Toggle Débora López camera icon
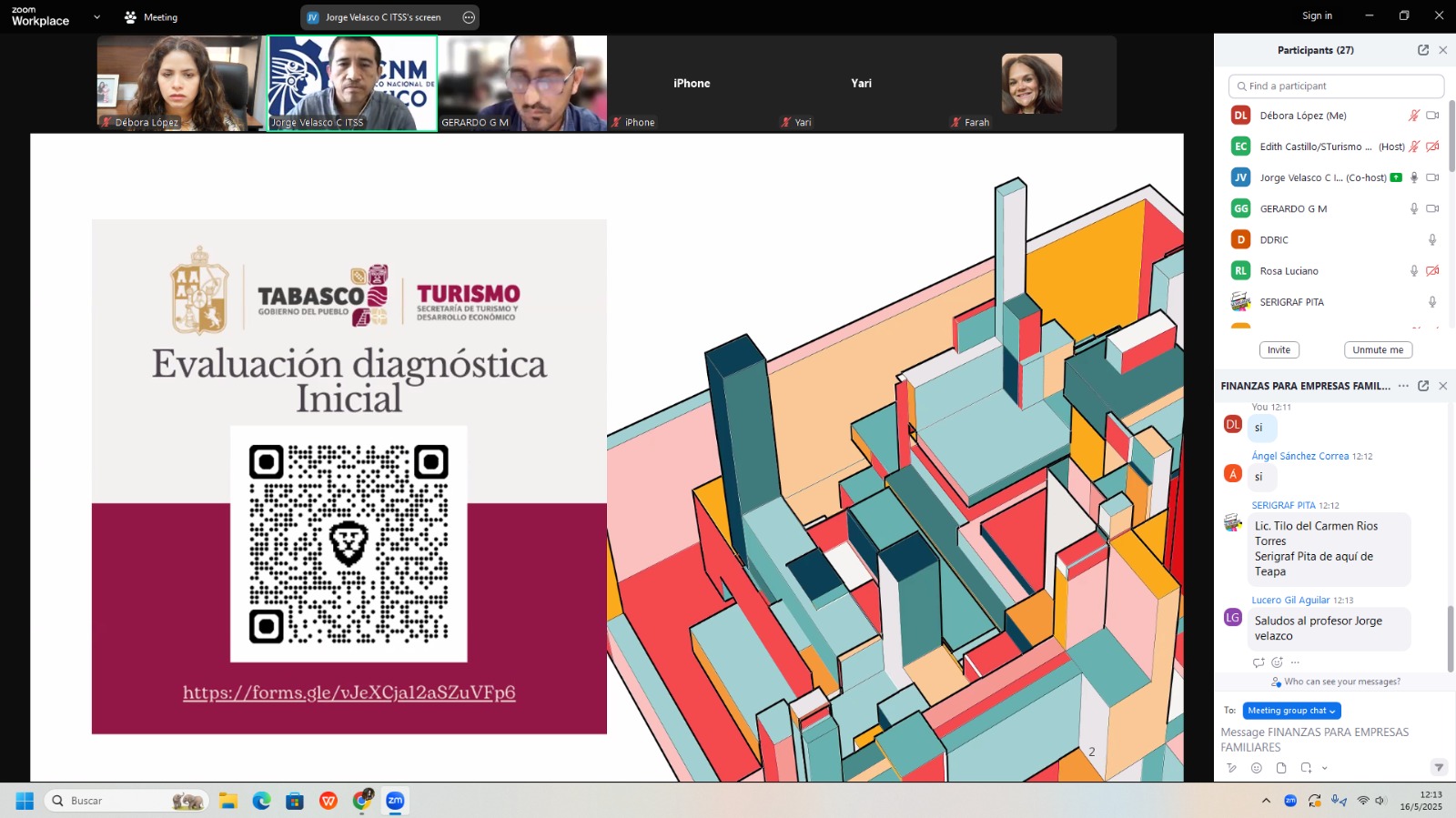This screenshot has height=818, width=1456. (x=1432, y=116)
